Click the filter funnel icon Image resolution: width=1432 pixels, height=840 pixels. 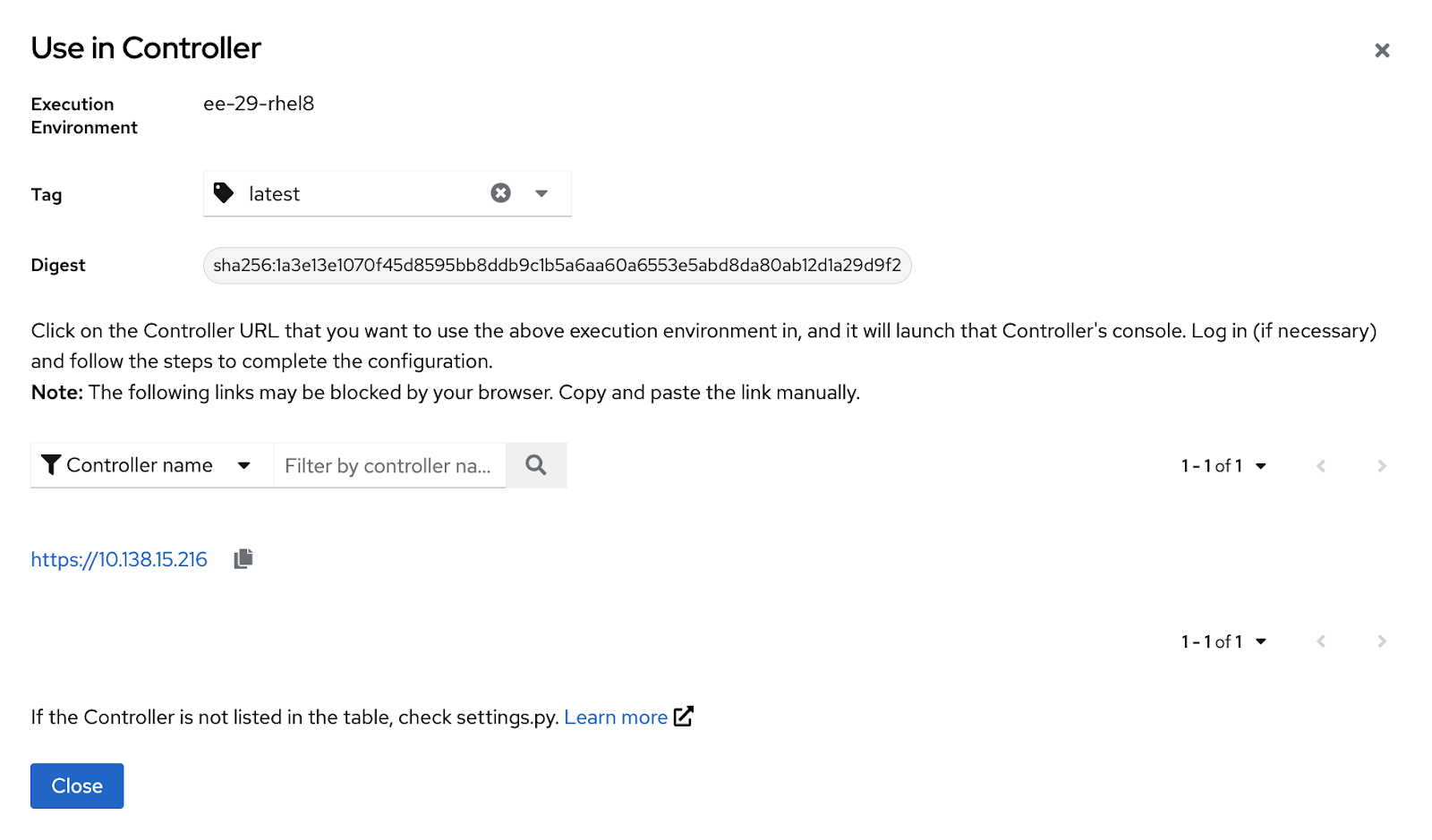(51, 465)
